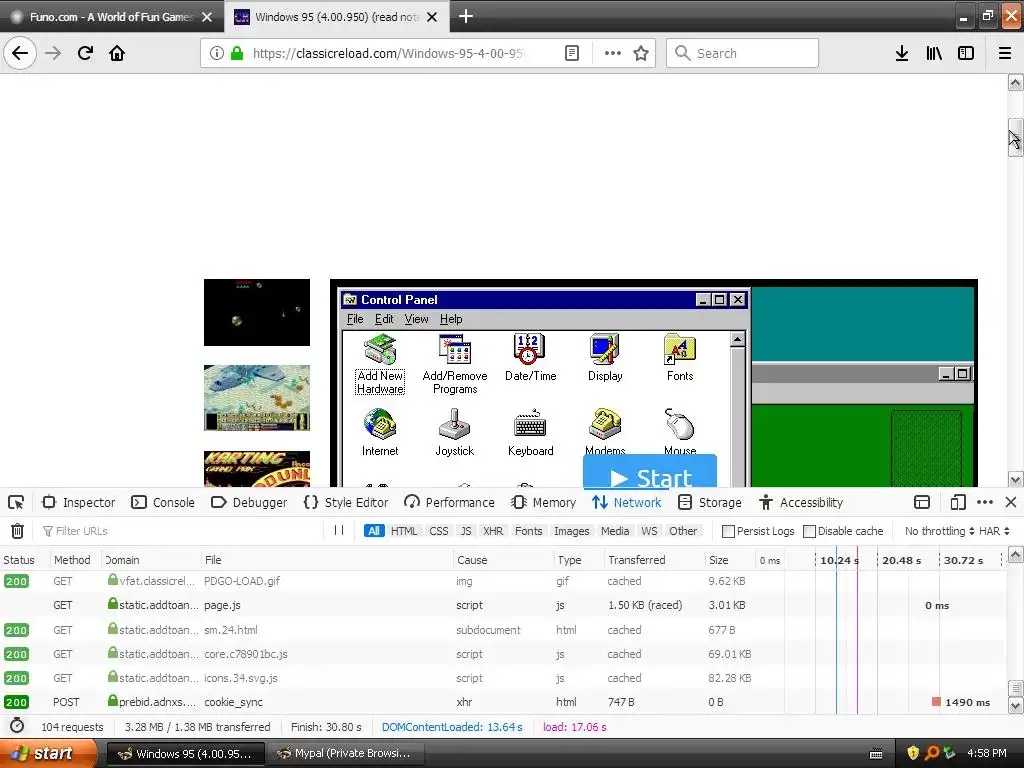Switch to Mypal Private Browsing taskbar item
The width and height of the screenshot is (1024, 768).
(x=346, y=754)
